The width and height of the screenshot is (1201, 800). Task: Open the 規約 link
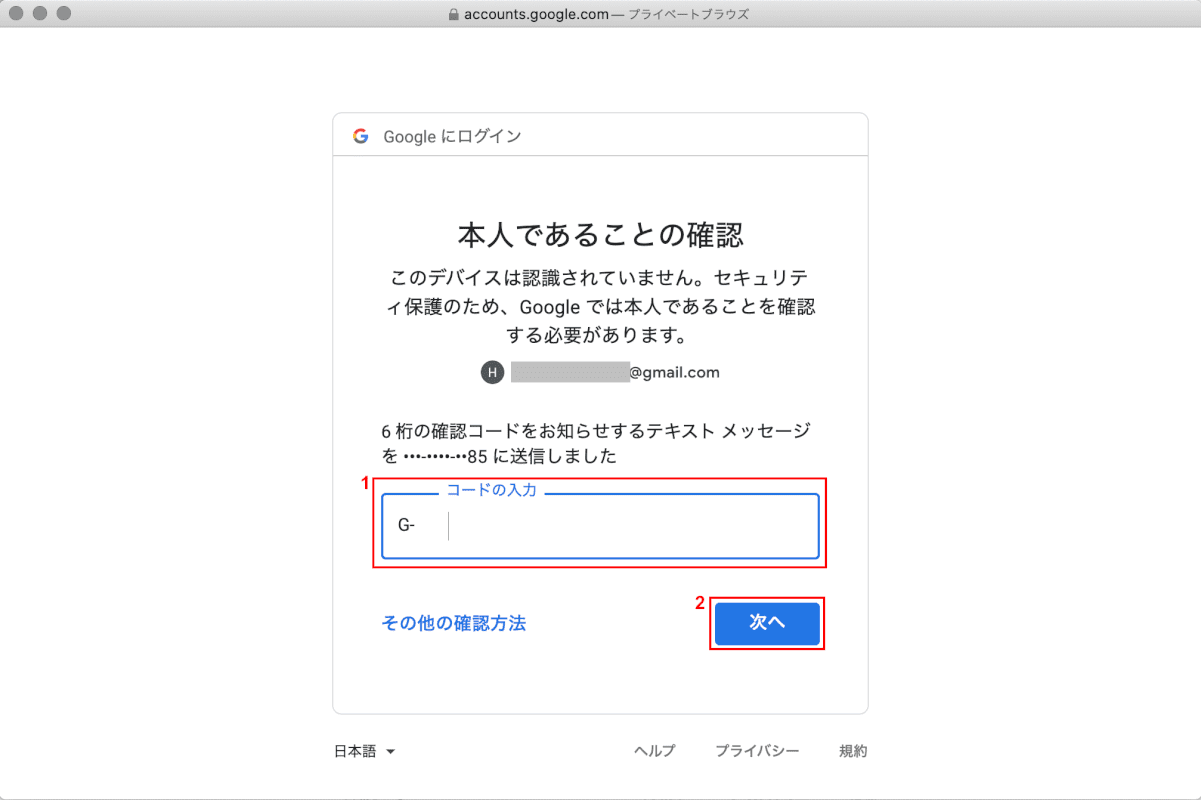click(x=853, y=751)
